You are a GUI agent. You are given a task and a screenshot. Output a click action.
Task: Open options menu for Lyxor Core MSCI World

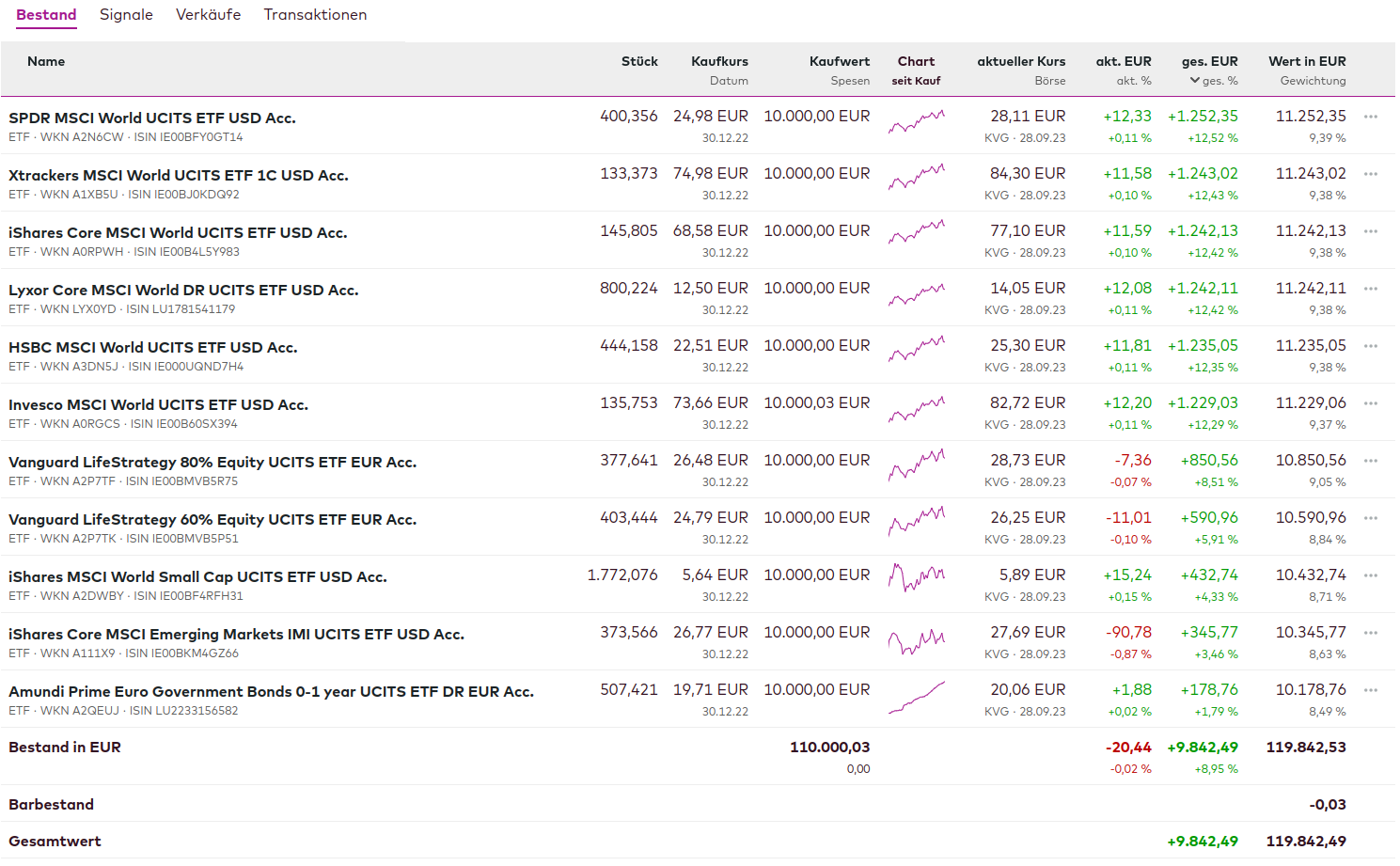[x=1370, y=290]
